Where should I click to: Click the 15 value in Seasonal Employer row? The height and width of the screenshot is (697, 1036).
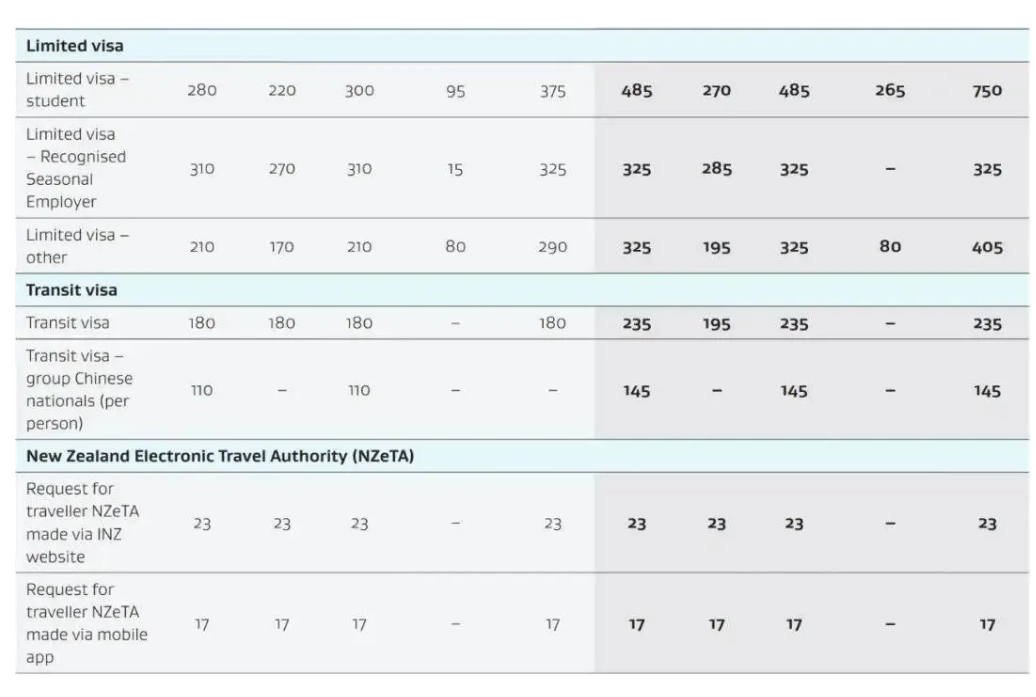click(455, 169)
